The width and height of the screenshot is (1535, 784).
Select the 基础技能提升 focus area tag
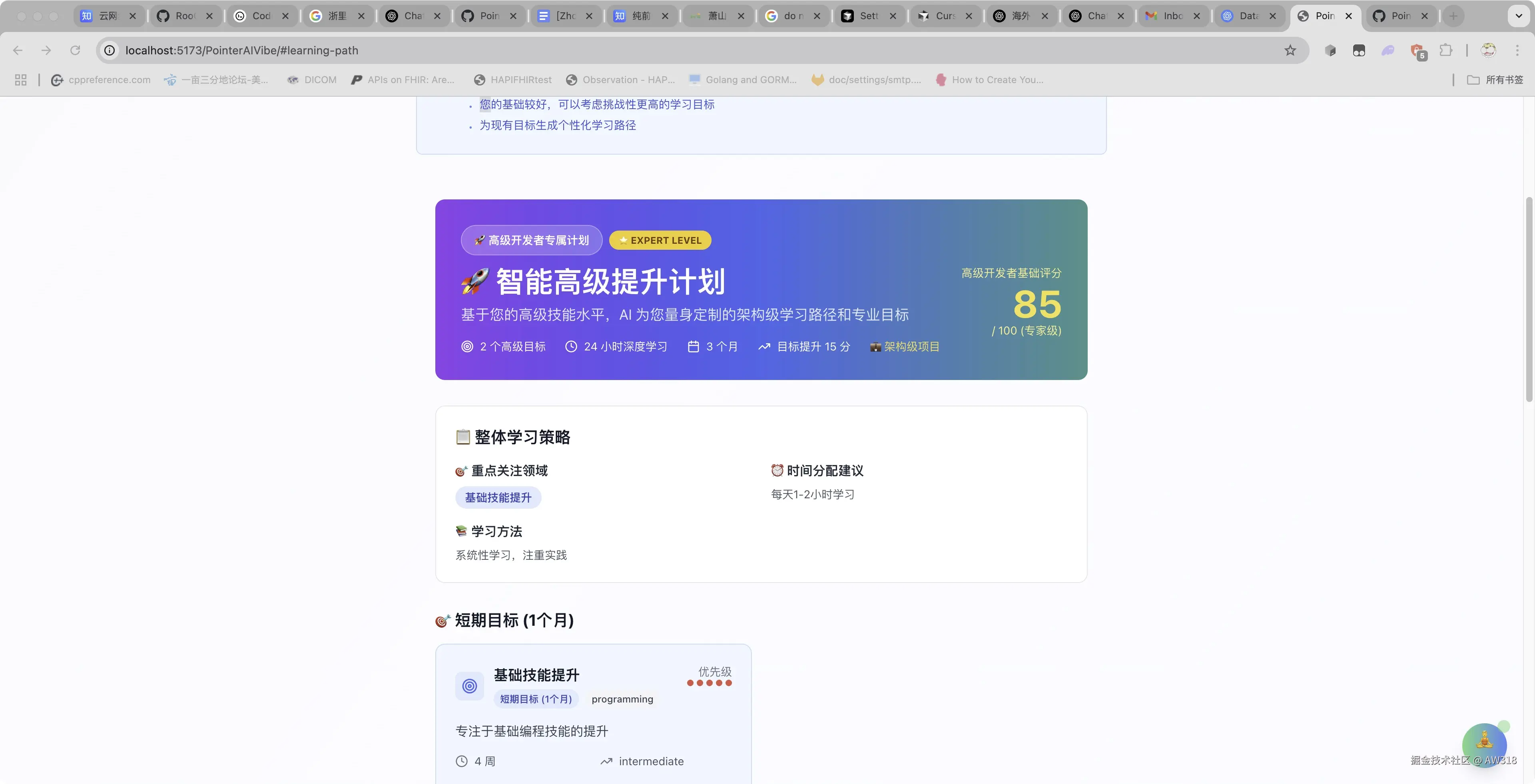coord(498,497)
